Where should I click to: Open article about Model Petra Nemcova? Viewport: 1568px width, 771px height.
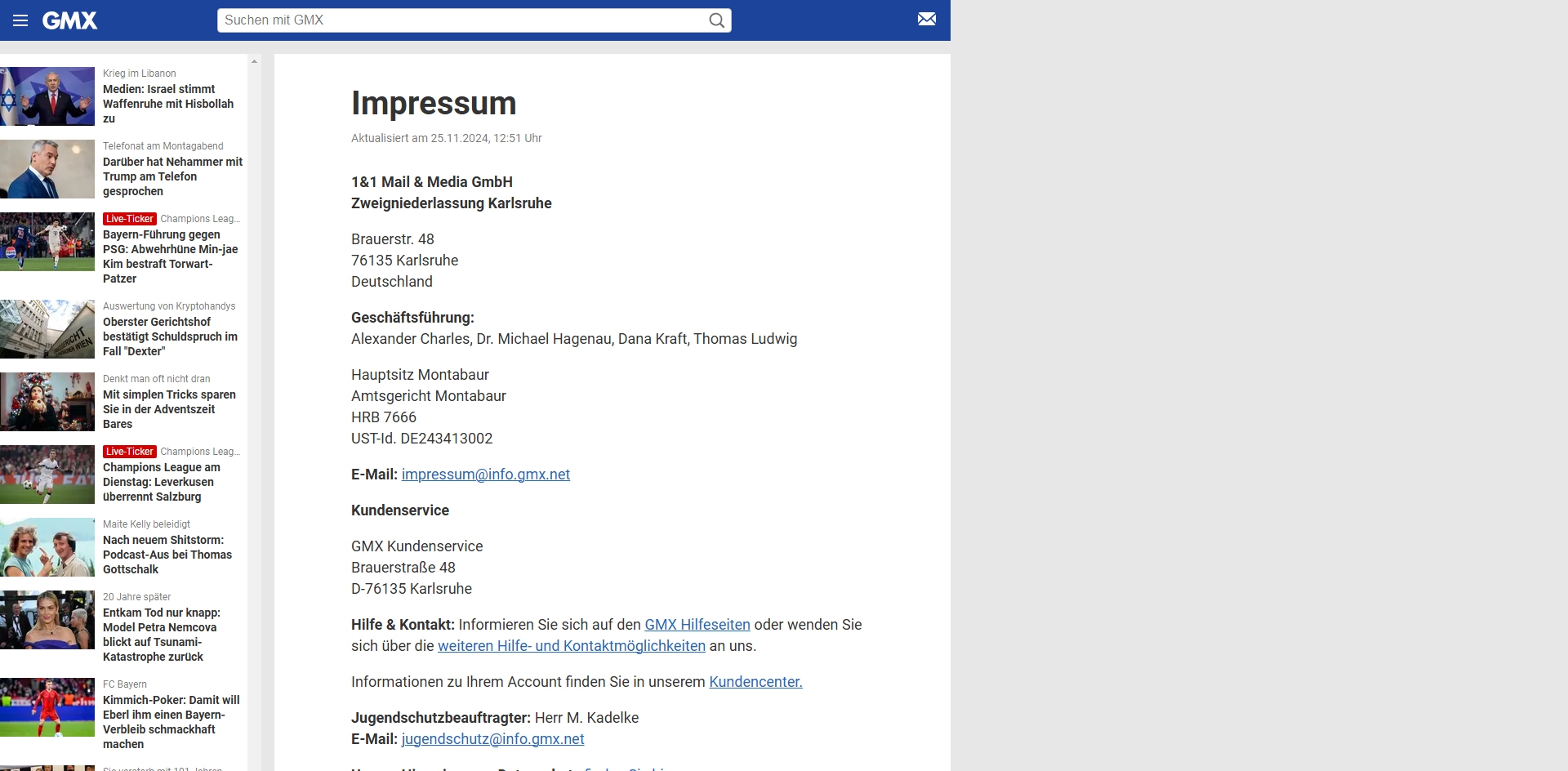(162, 635)
